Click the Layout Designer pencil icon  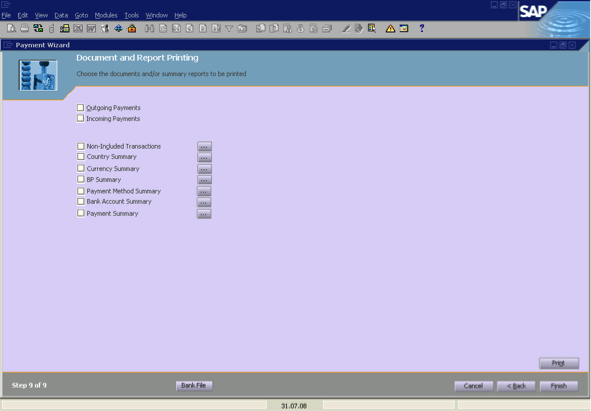coord(346,28)
